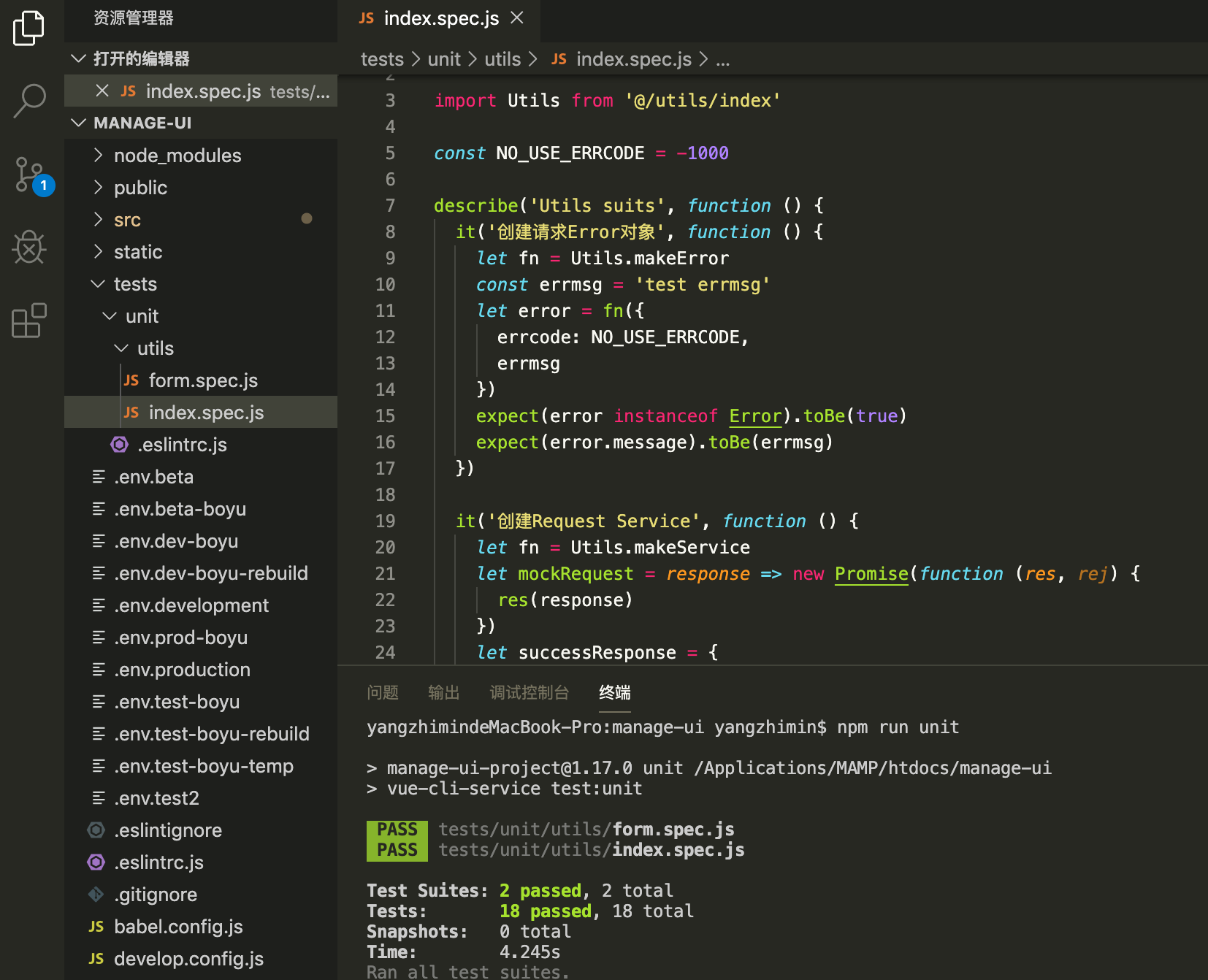
Task: Open .env.test2 file
Action: tap(201, 798)
